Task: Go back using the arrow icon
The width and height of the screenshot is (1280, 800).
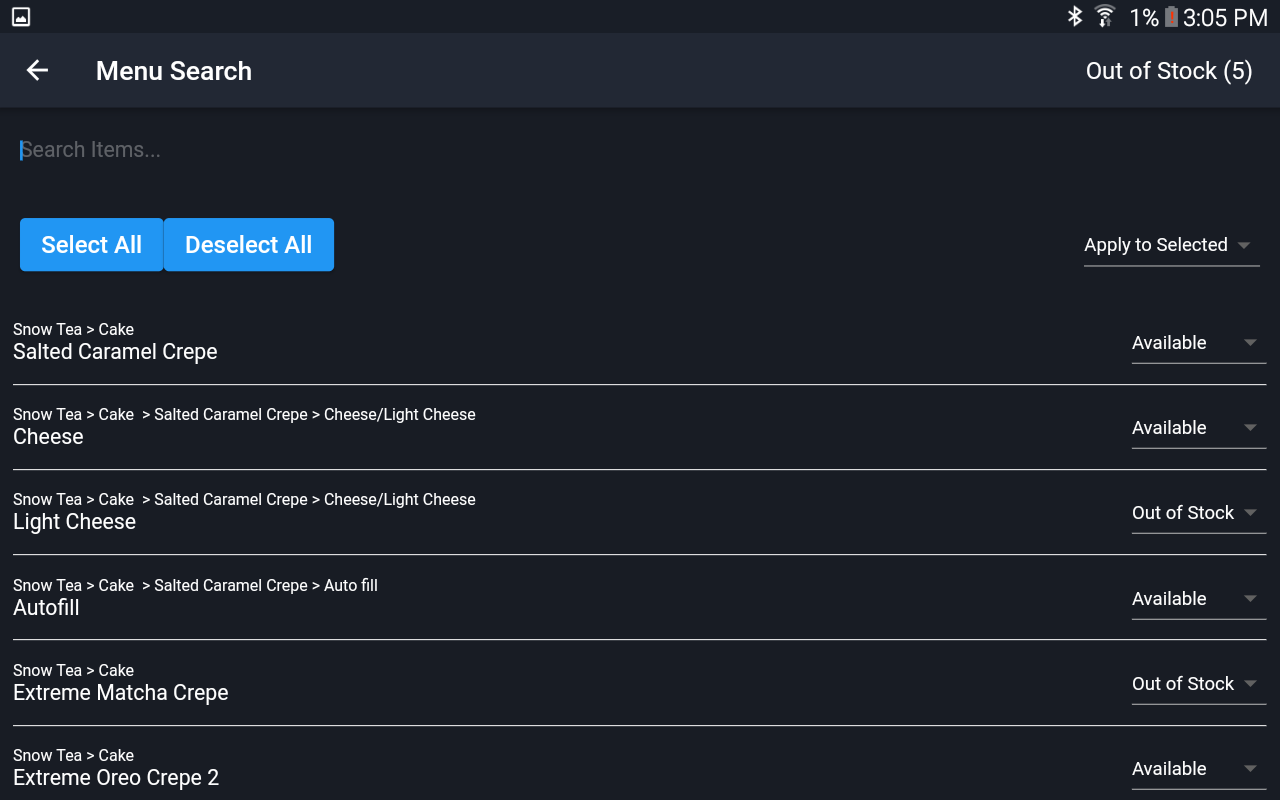Action: click(x=37, y=70)
